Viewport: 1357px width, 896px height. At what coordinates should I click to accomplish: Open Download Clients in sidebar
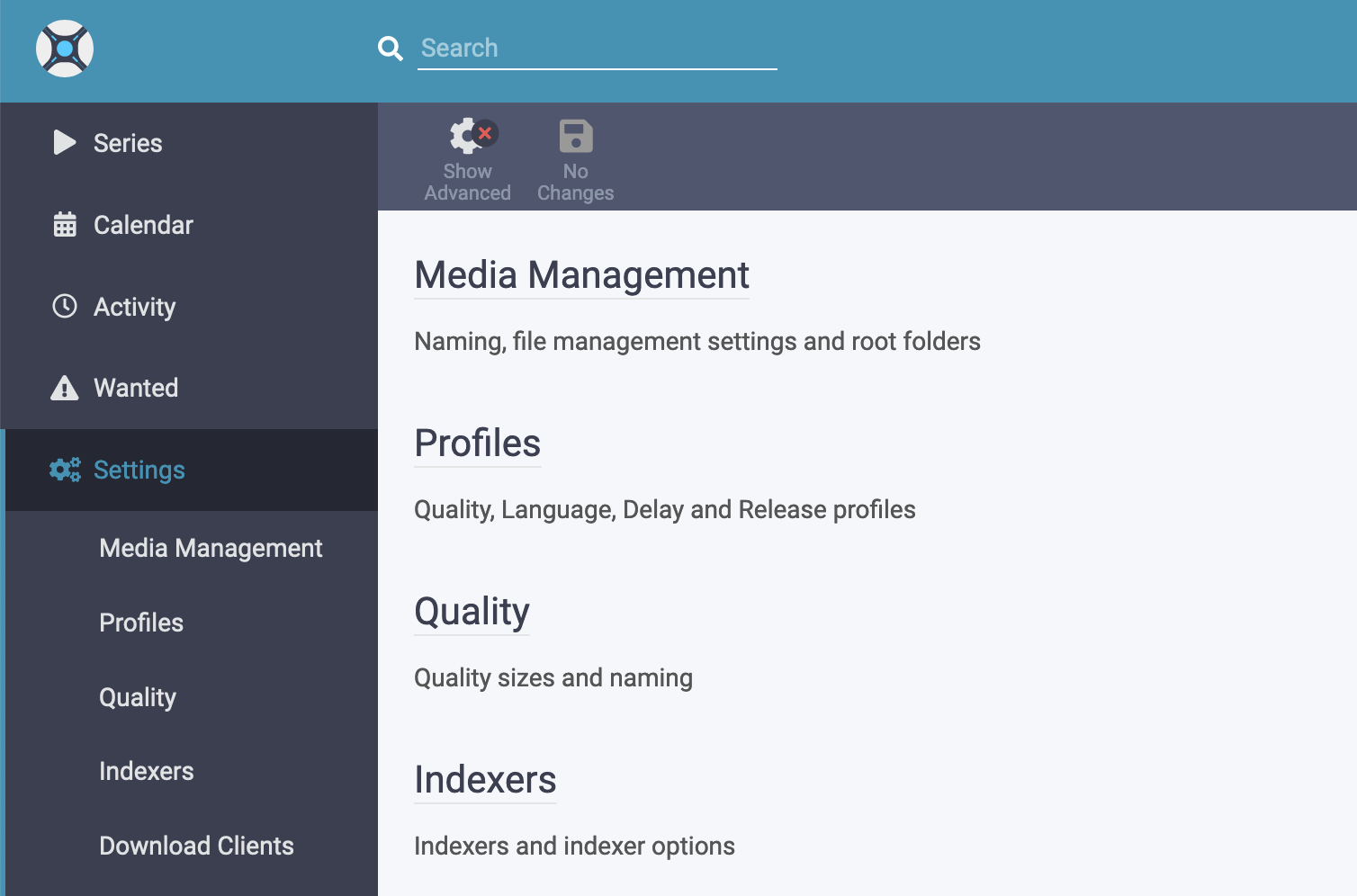point(196,846)
